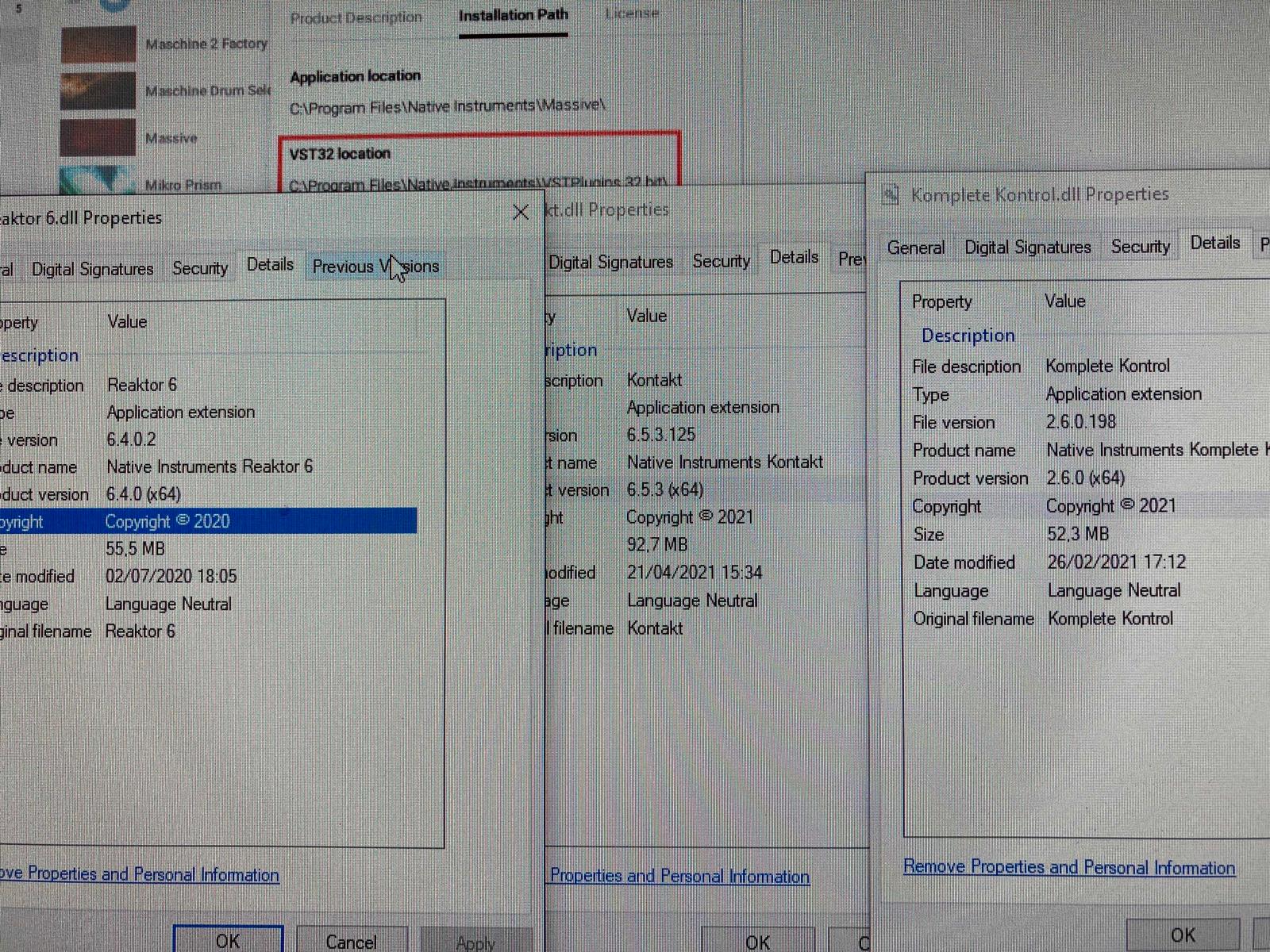Image resolution: width=1270 pixels, height=952 pixels.
Task: Click Value column header in Kontakt.dll Properties
Action: (x=646, y=316)
